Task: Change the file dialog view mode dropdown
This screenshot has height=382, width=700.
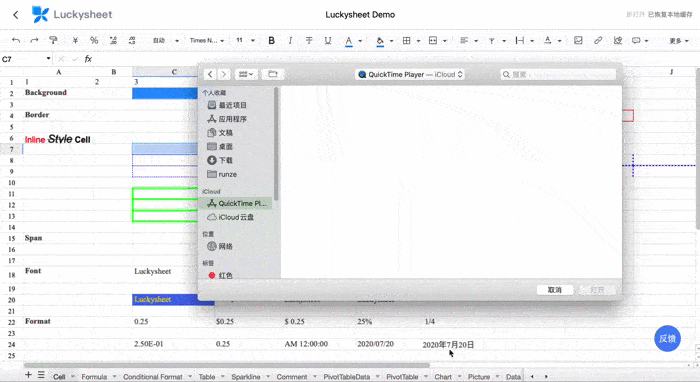Action: point(246,75)
